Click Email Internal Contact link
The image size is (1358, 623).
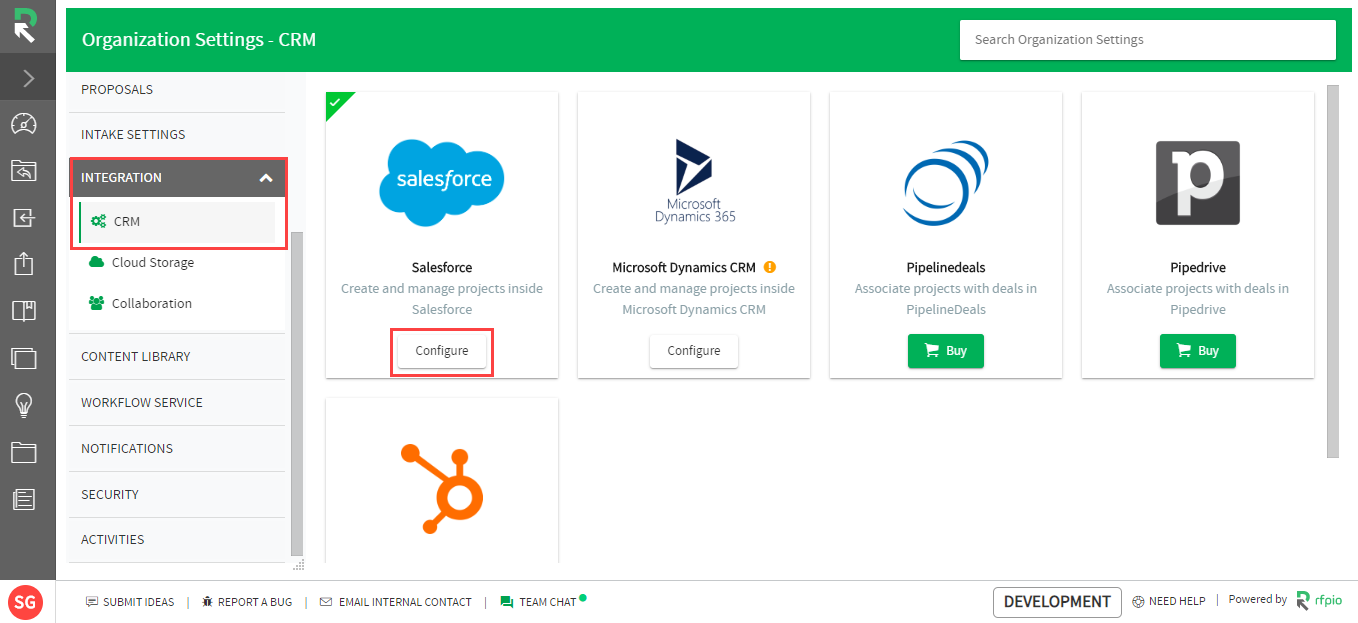[x=405, y=602]
